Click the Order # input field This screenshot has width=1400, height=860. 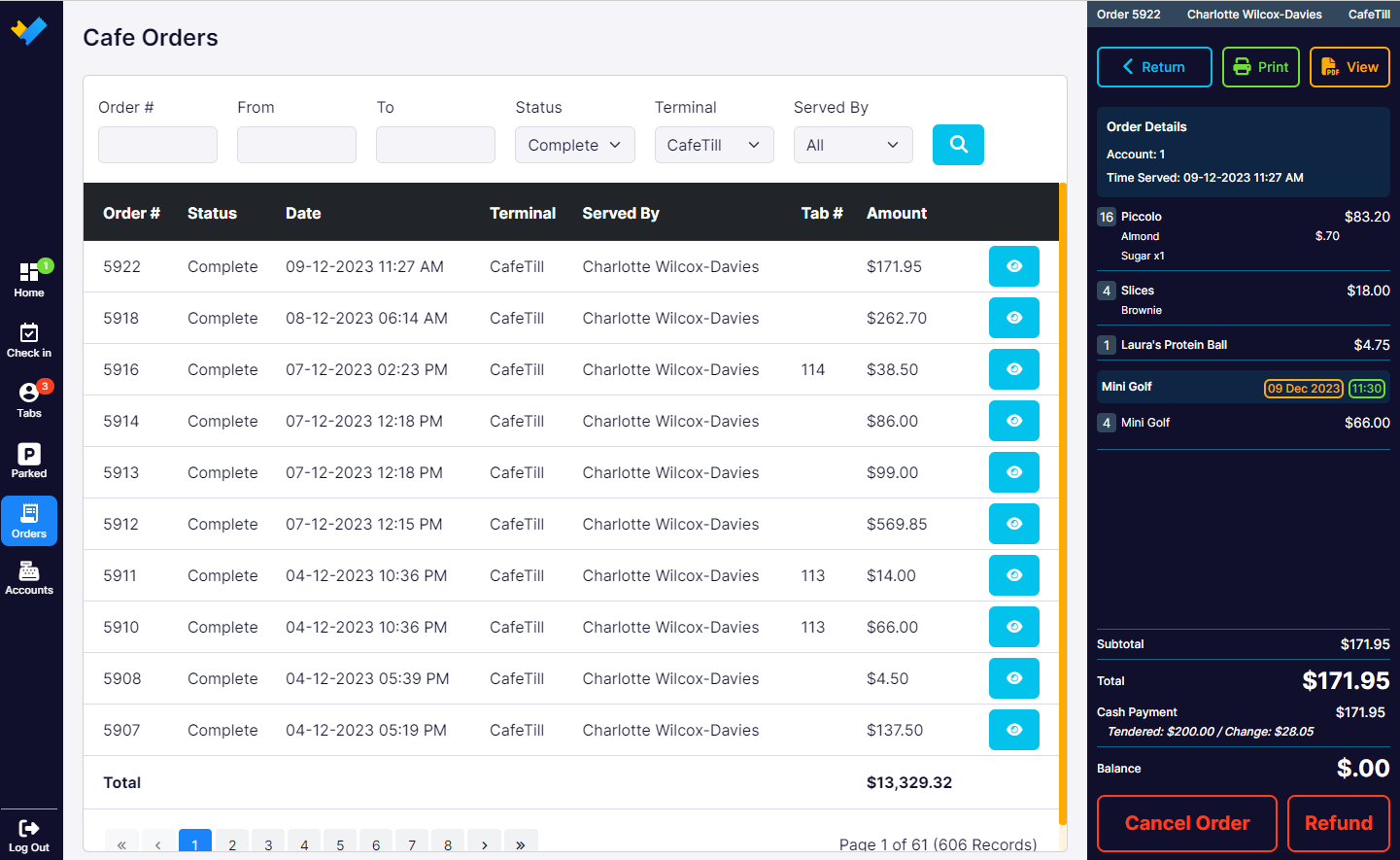(x=157, y=145)
